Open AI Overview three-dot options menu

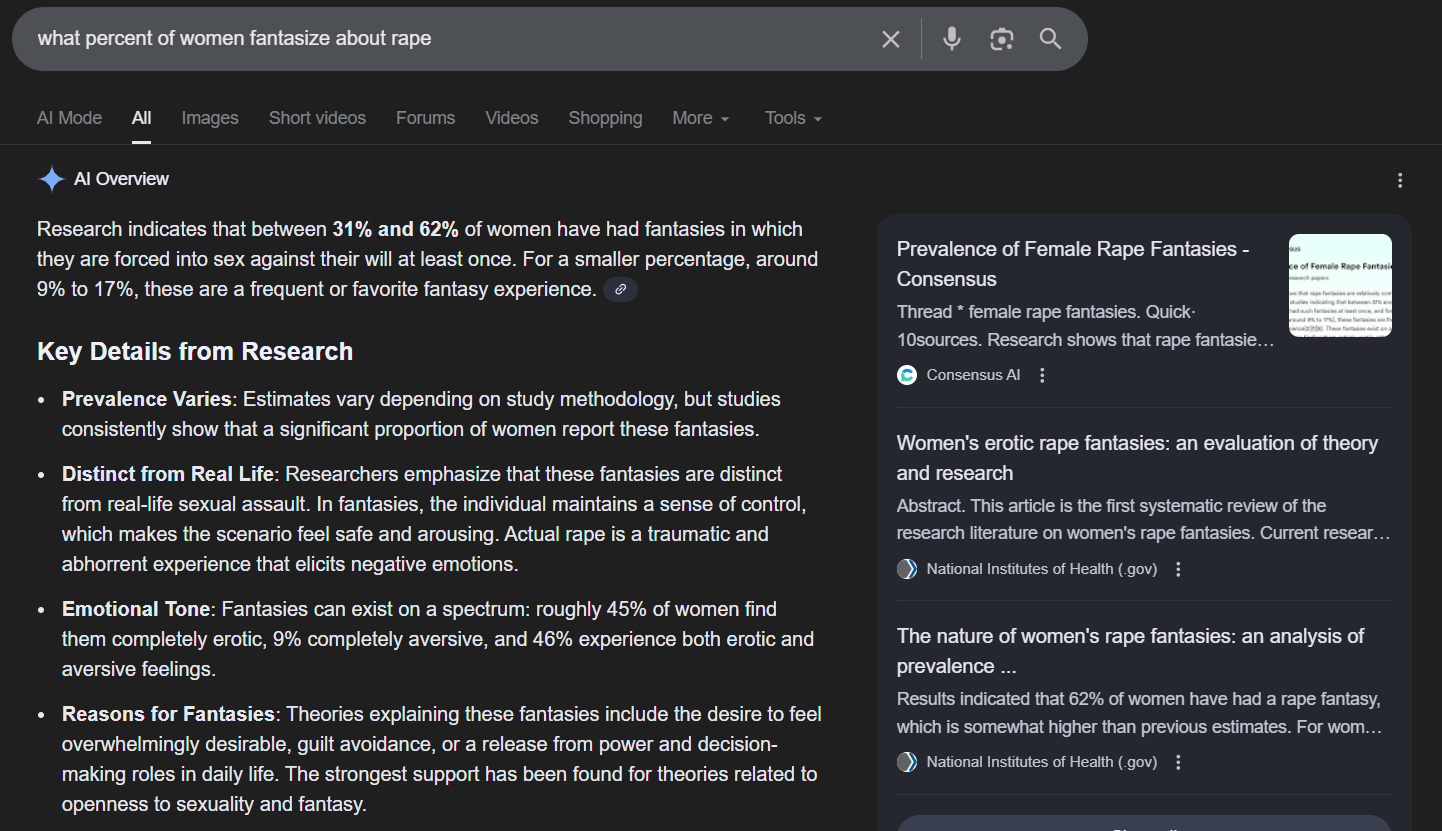click(x=1400, y=180)
